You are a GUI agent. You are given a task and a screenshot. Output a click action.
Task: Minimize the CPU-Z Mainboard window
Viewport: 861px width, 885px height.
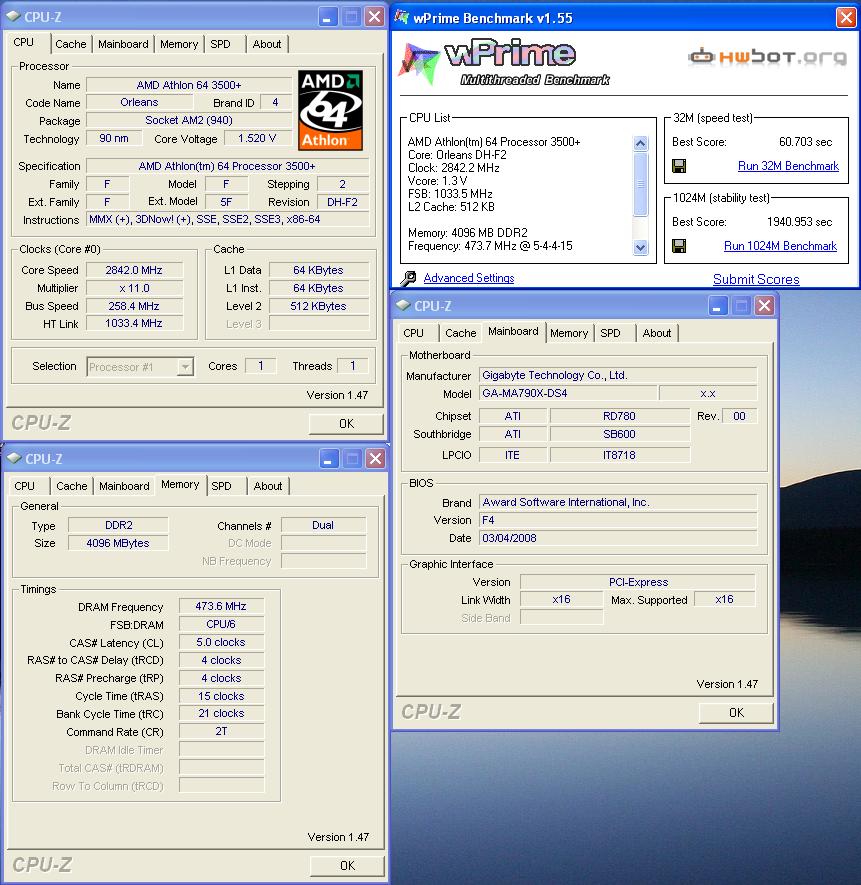tap(718, 306)
